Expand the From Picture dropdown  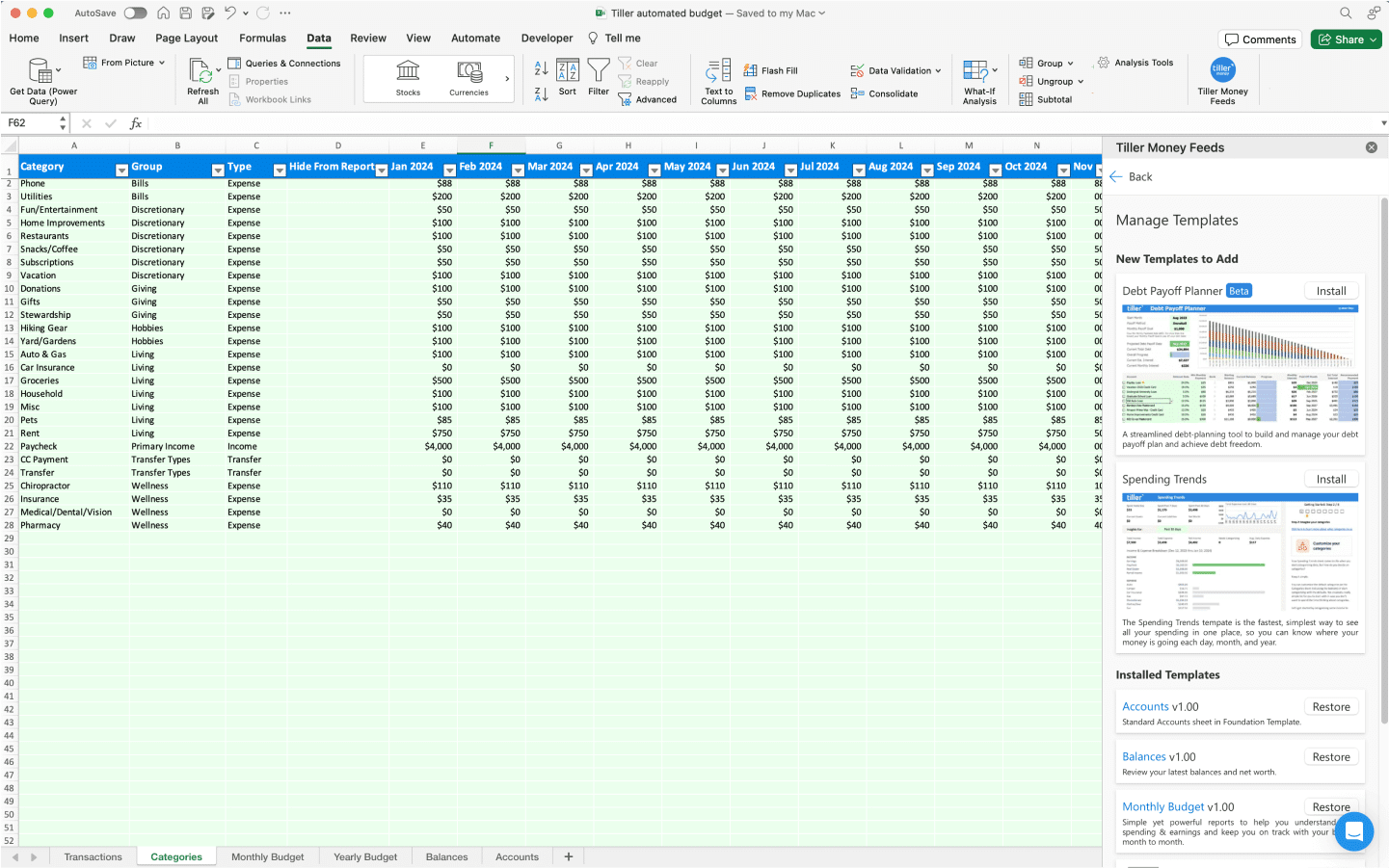click(x=162, y=63)
